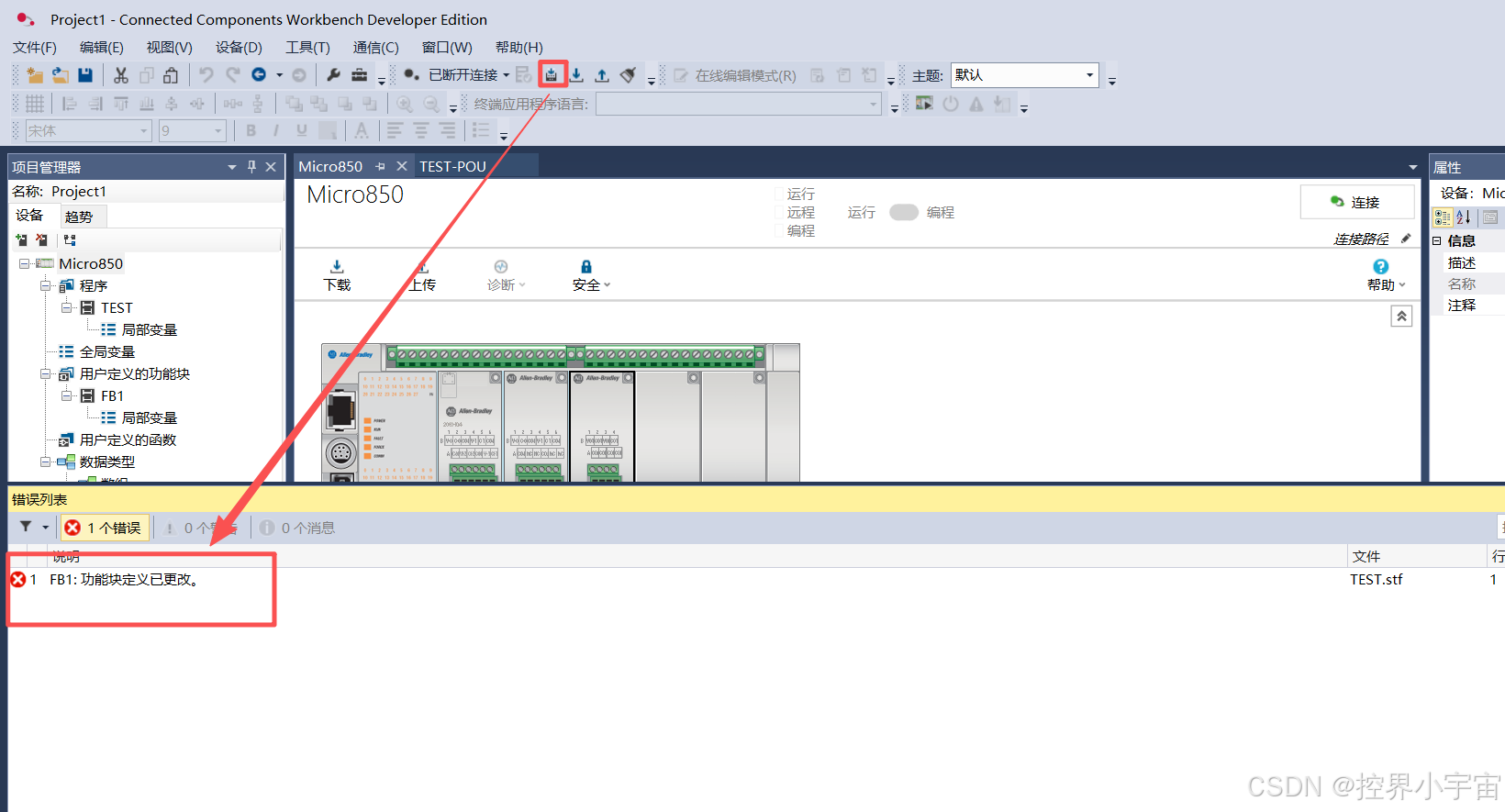
Task: Click the 编程 status checkbox below 远程
Action: 779,231
